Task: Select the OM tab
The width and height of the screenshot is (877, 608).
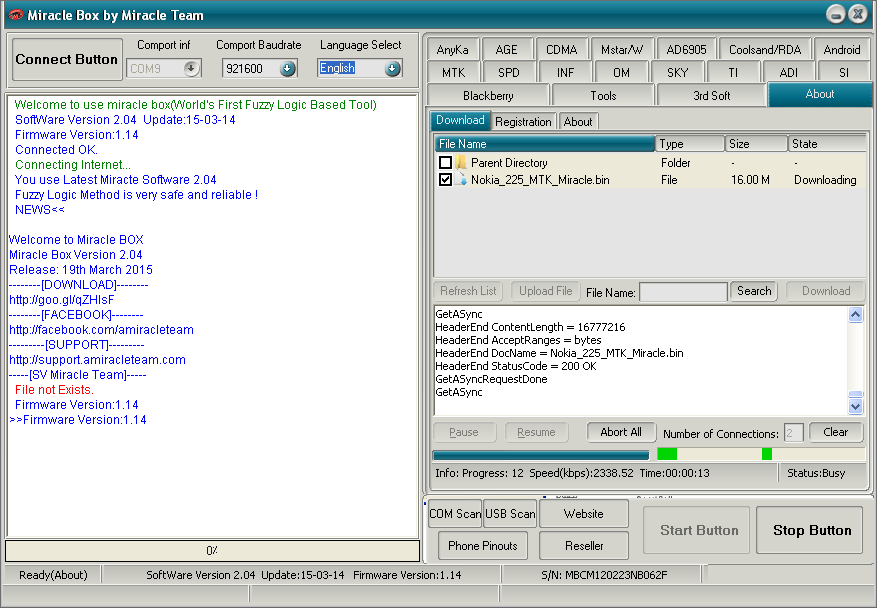Action: (x=621, y=73)
